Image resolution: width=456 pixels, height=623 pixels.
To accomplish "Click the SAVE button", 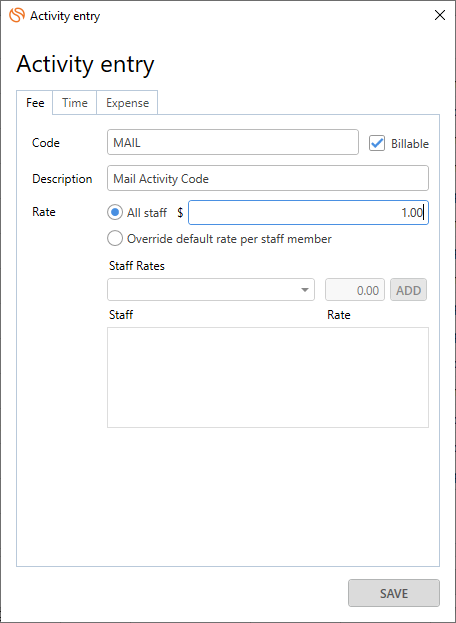I will tap(394, 593).
